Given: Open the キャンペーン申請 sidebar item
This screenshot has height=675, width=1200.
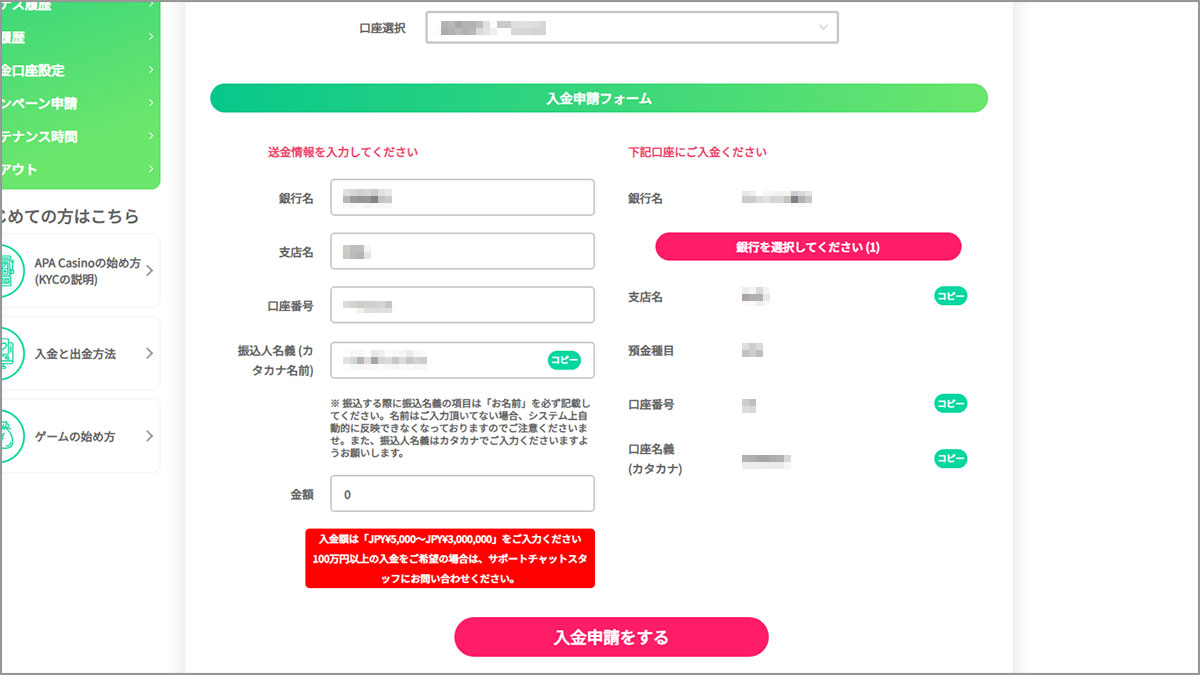Looking at the screenshot, I should (x=80, y=103).
